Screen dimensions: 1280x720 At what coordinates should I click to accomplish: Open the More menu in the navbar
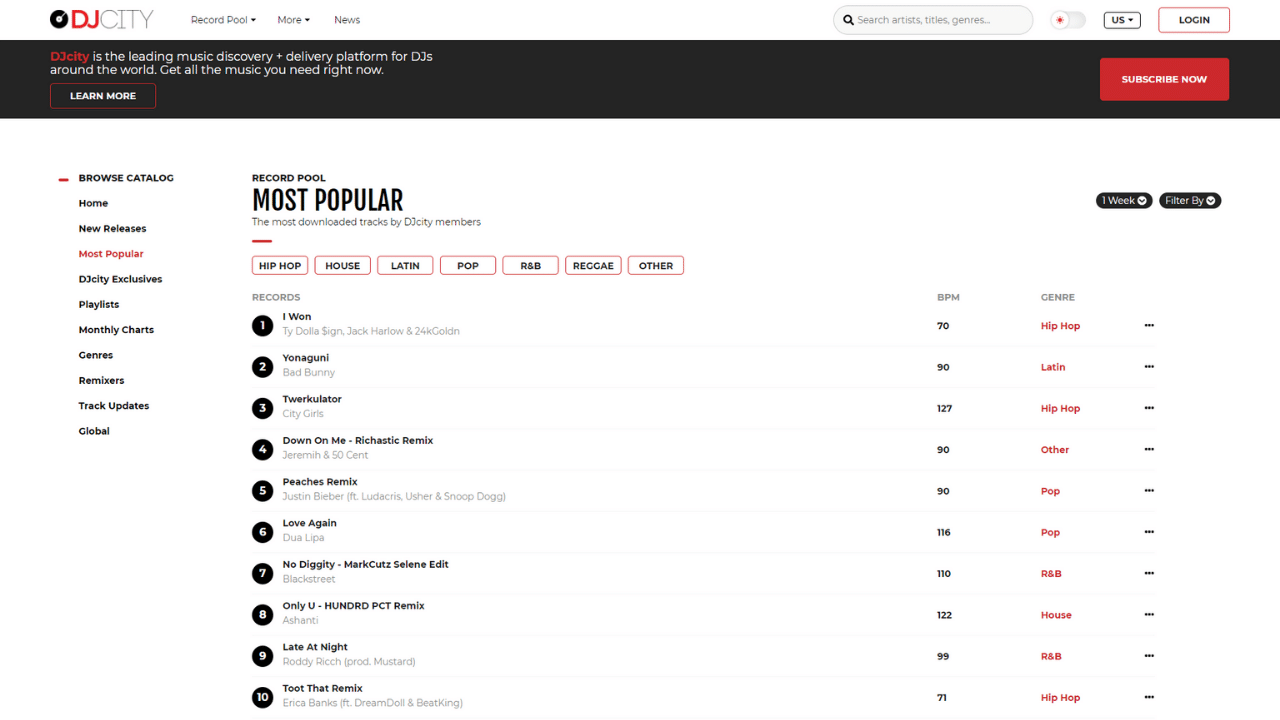[293, 19]
